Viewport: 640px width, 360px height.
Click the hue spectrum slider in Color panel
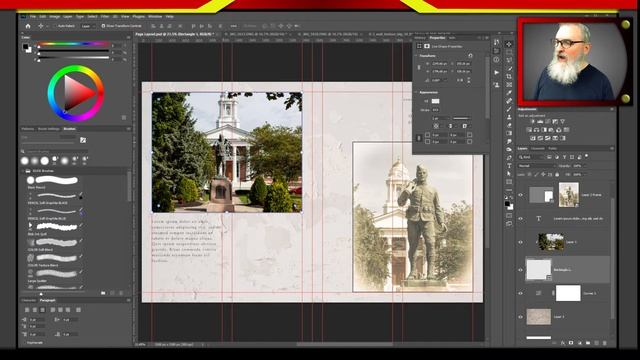point(73,44)
